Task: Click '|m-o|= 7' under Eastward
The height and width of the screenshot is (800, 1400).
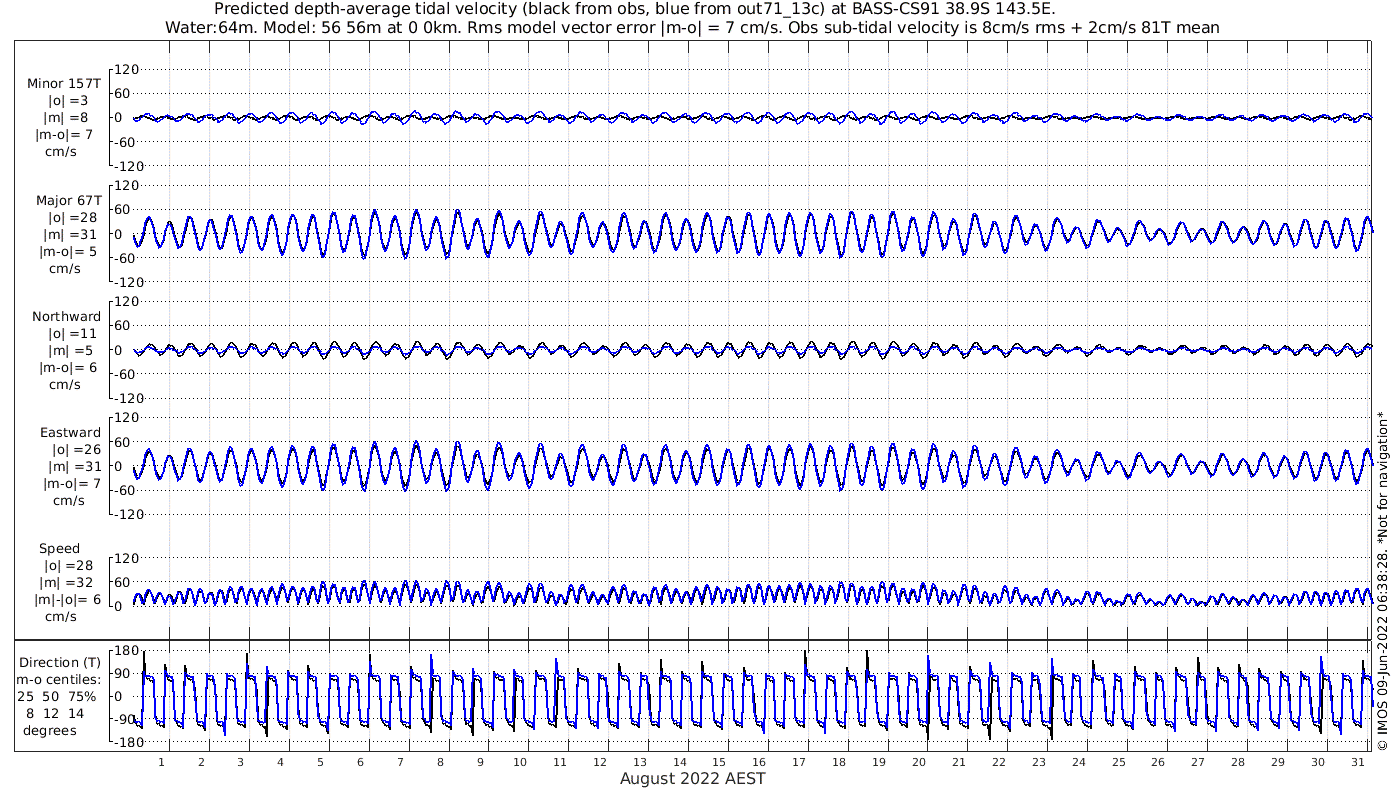Action: pyautogui.click(x=72, y=484)
